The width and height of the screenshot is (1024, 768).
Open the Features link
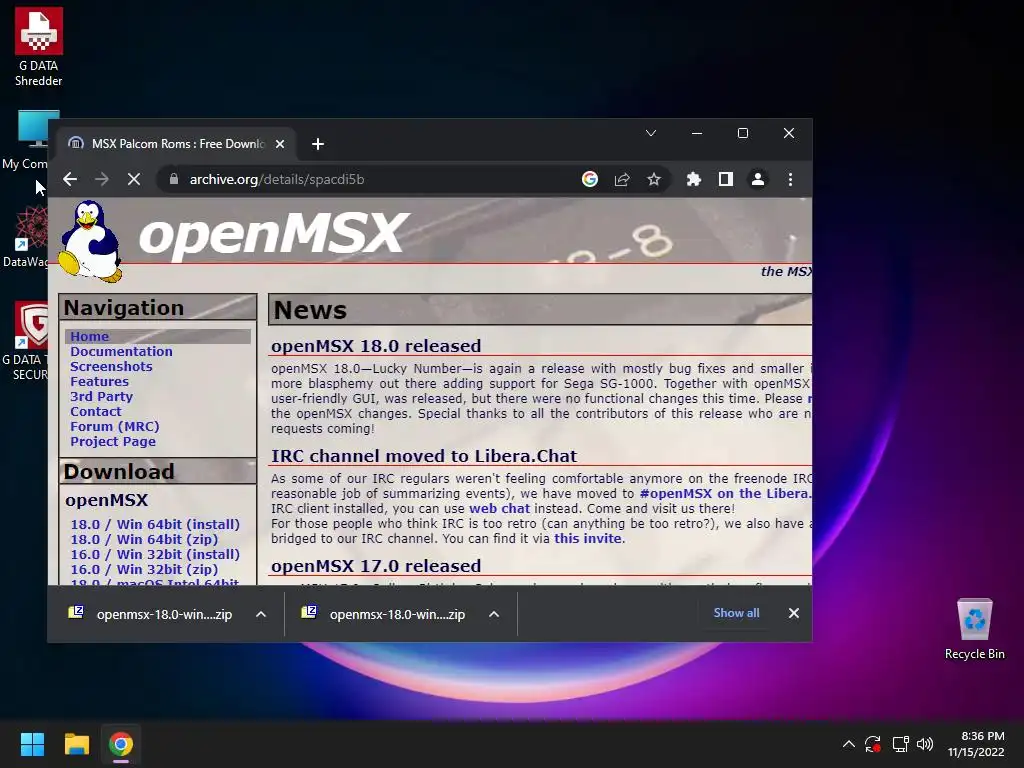(x=99, y=381)
